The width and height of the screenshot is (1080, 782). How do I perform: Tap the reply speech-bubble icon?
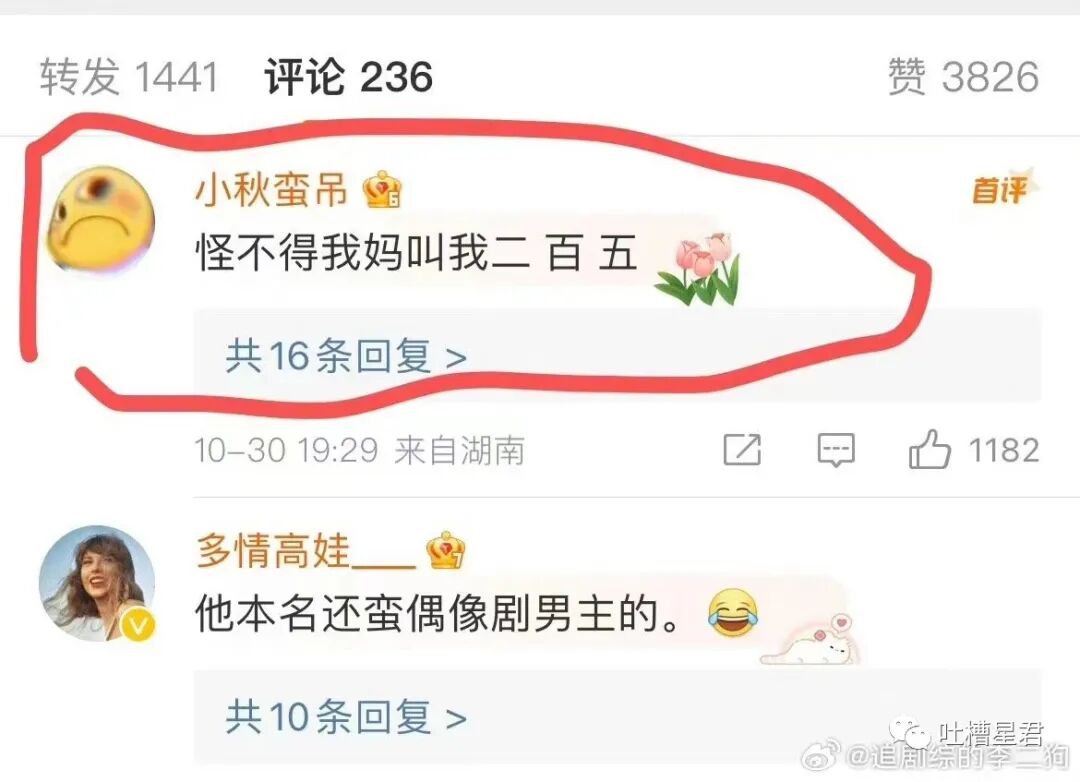point(836,450)
